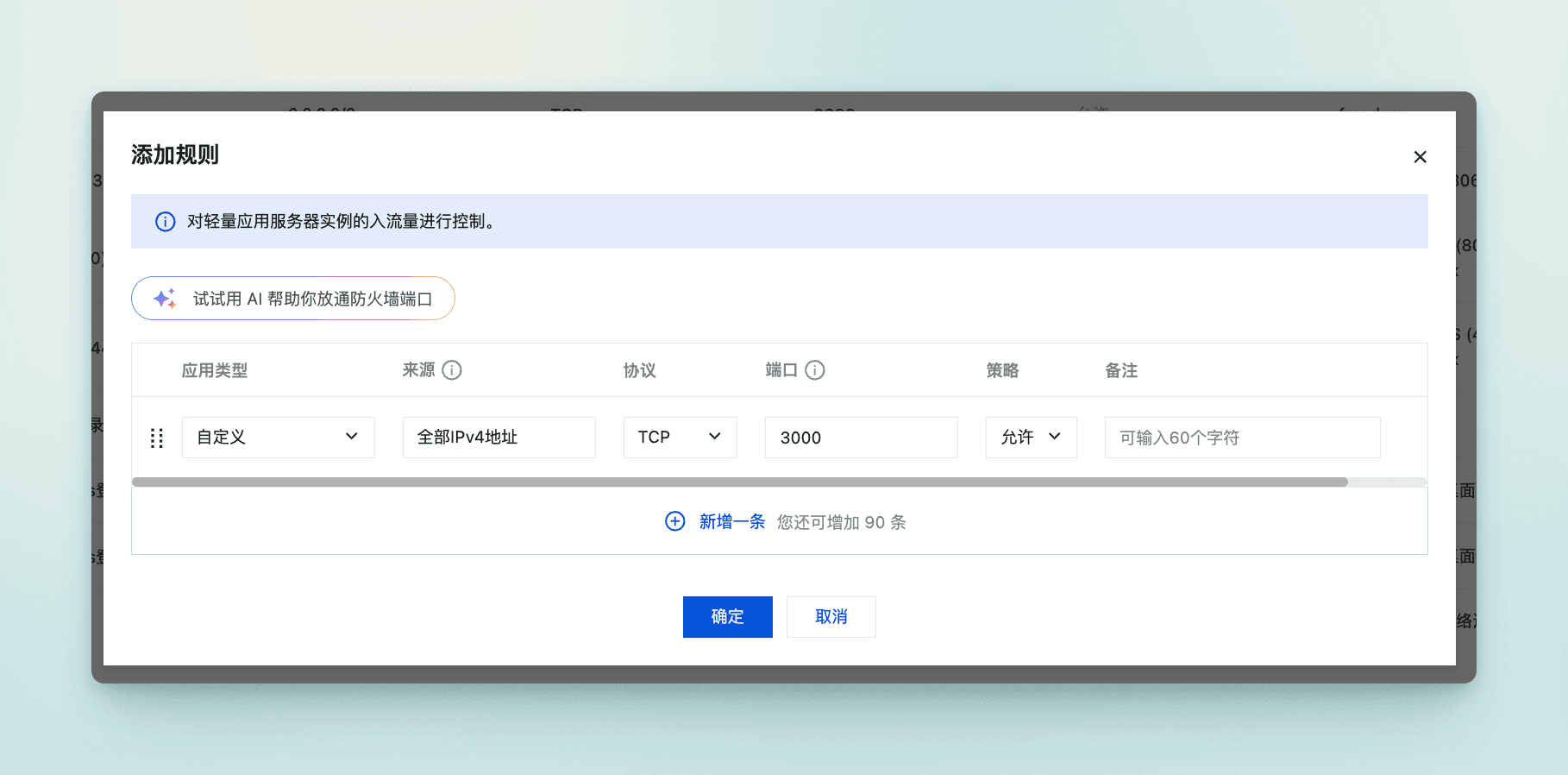The width and height of the screenshot is (1568, 775).
Task: Click the horizontal scrollbar under the rule row
Action: point(740,482)
